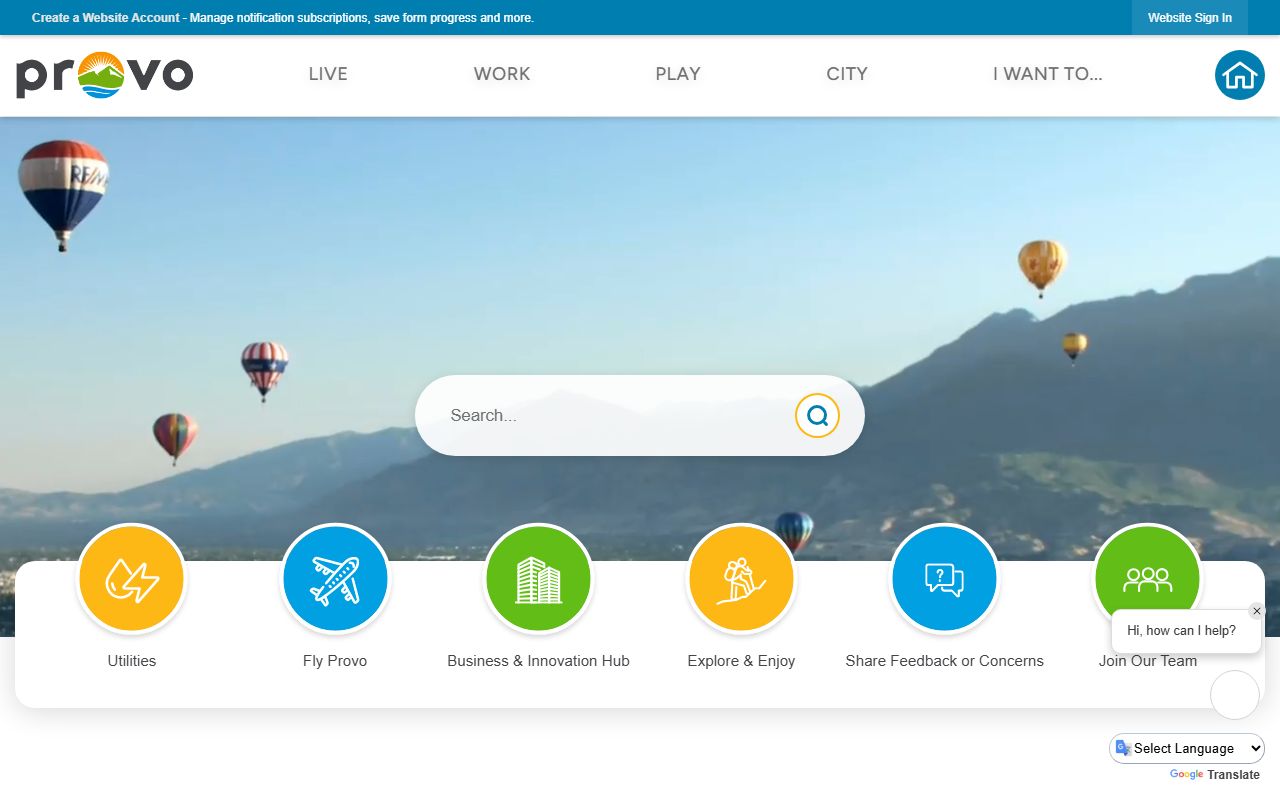The width and height of the screenshot is (1280, 800).
Task: Open the PLAY navigation menu
Action: click(x=678, y=74)
